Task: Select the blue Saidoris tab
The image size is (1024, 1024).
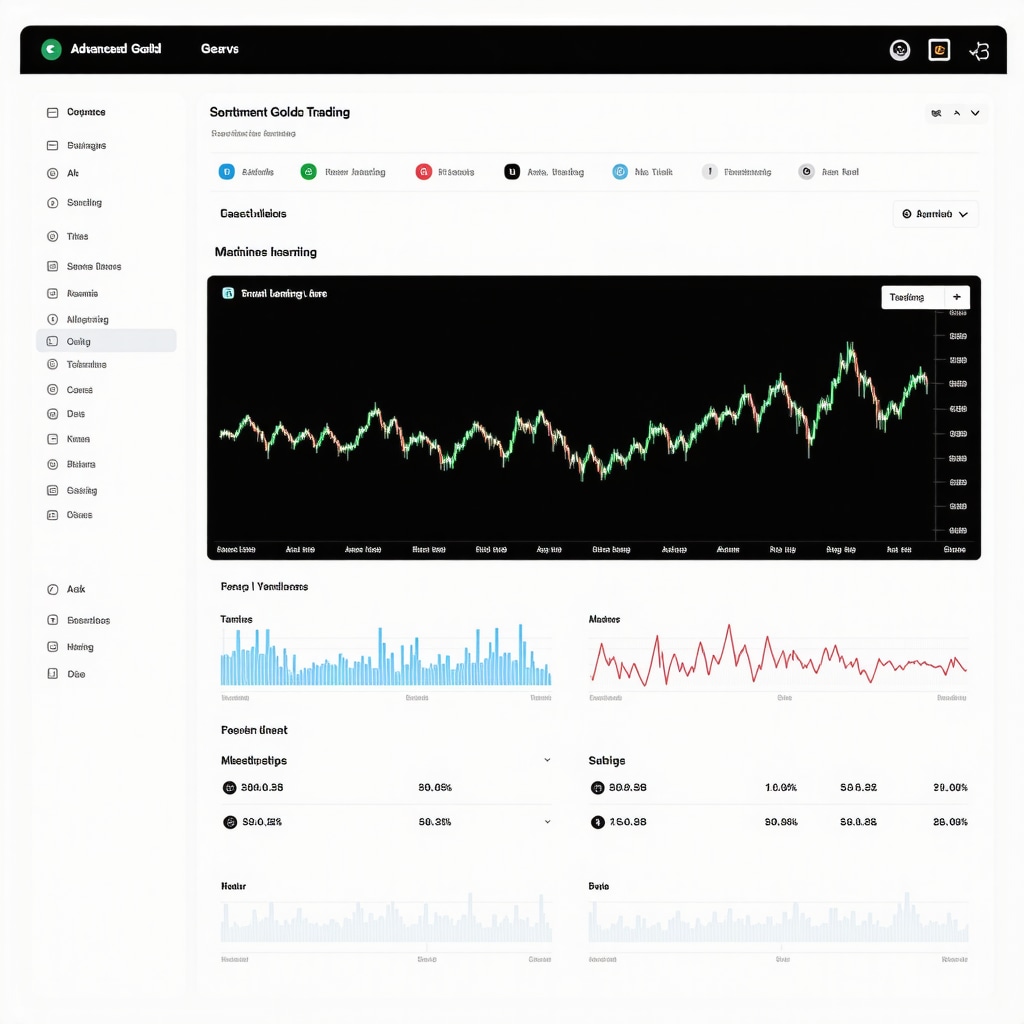Action: tap(246, 172)
